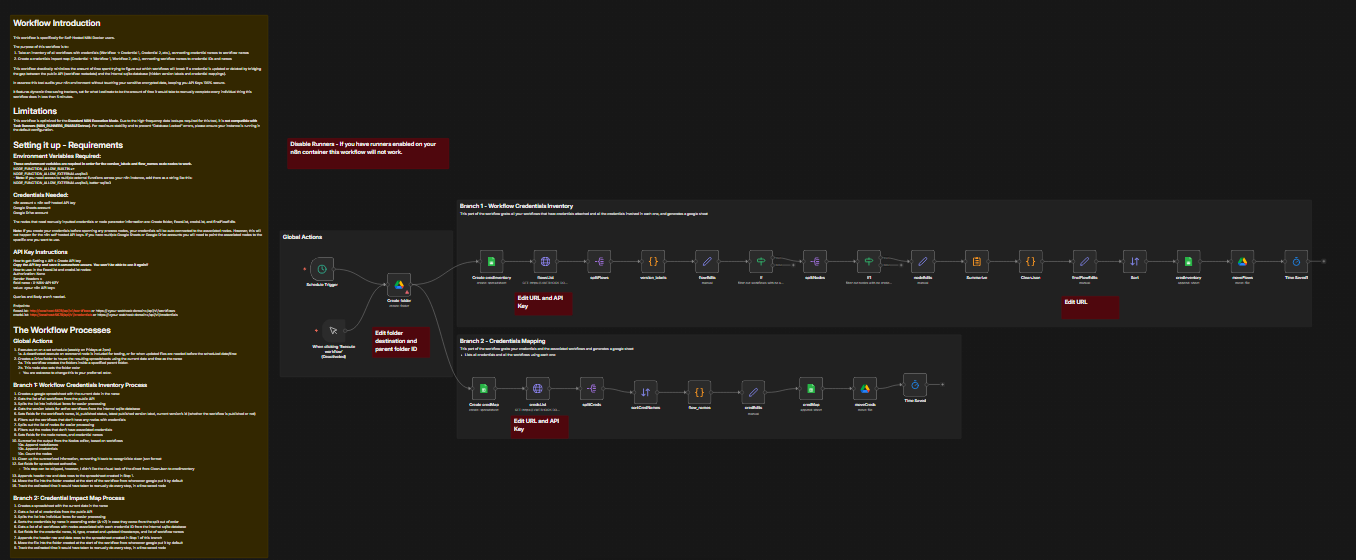Select the Schedule Trigger node
This screenshot has height=560, width=1356.
pyautogui.click(x=322, y=269)
